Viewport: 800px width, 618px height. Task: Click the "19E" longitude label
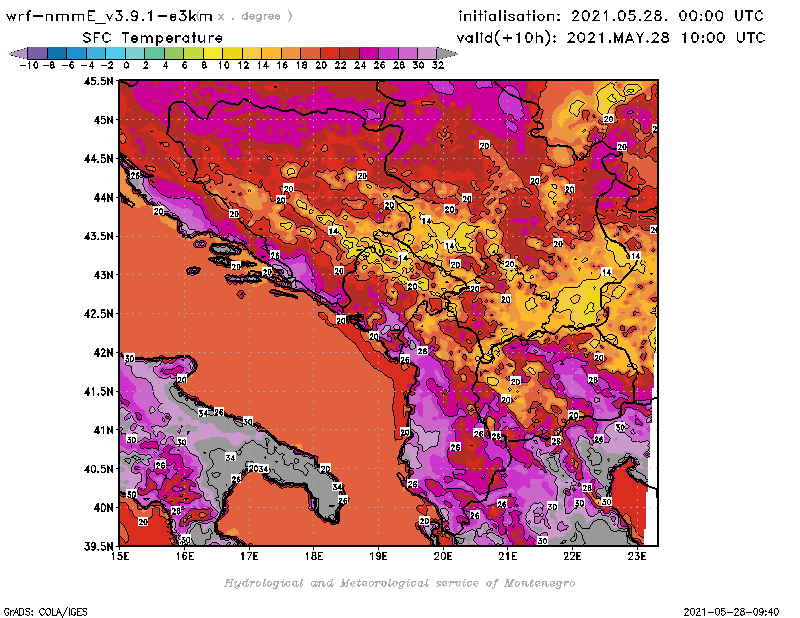pos(378,556)
